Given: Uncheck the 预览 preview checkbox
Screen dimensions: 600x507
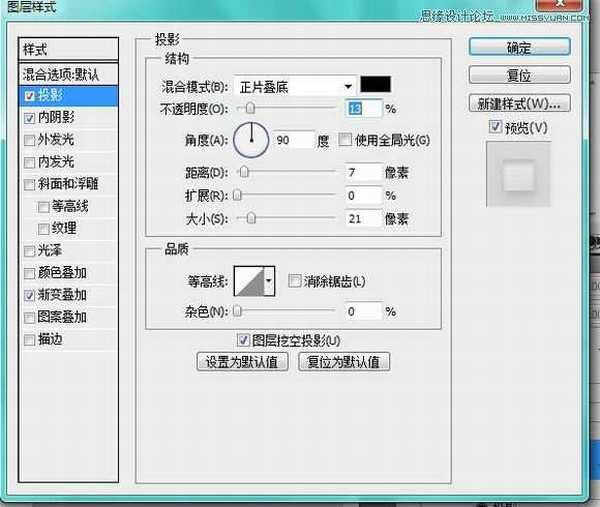Looking at the screenshot, I should coord(496,127).
